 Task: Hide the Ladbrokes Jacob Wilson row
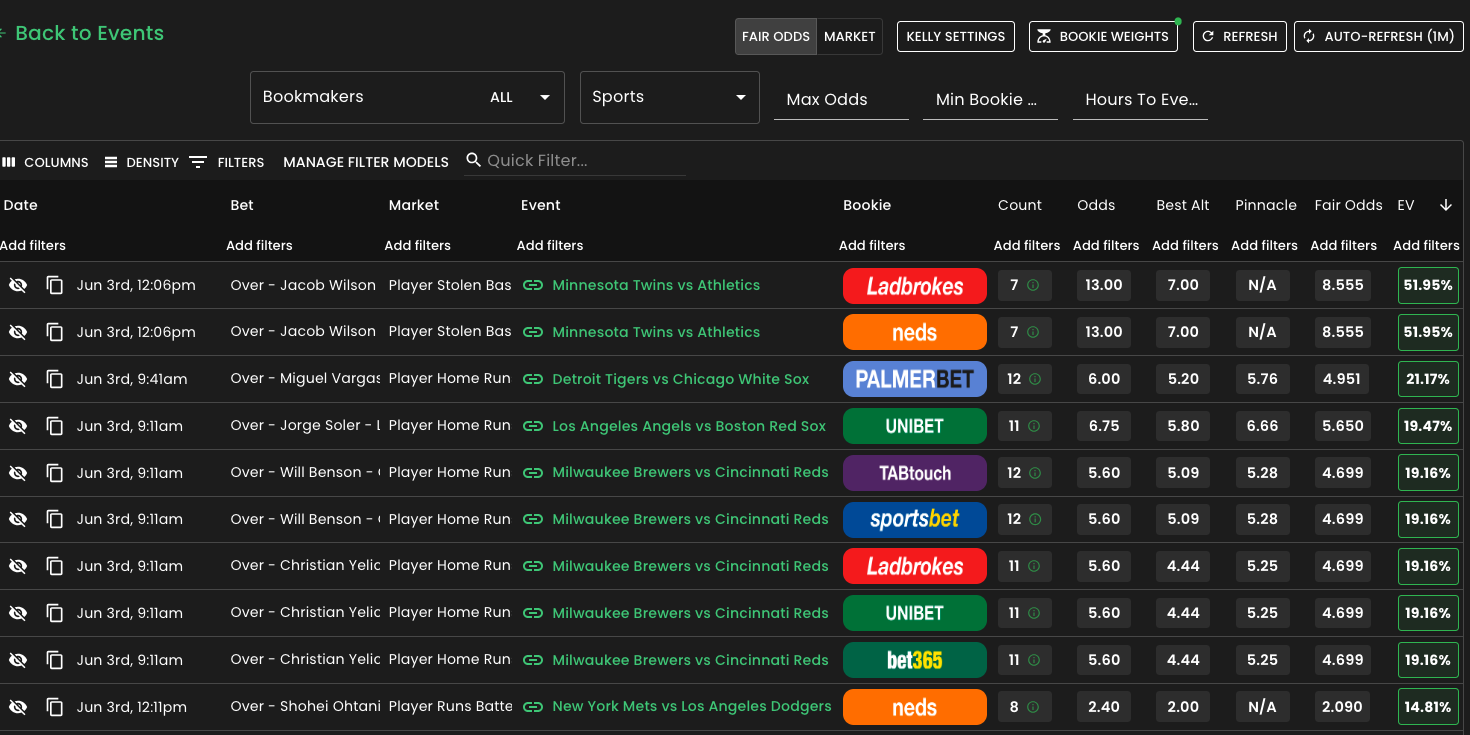(17, 285)
